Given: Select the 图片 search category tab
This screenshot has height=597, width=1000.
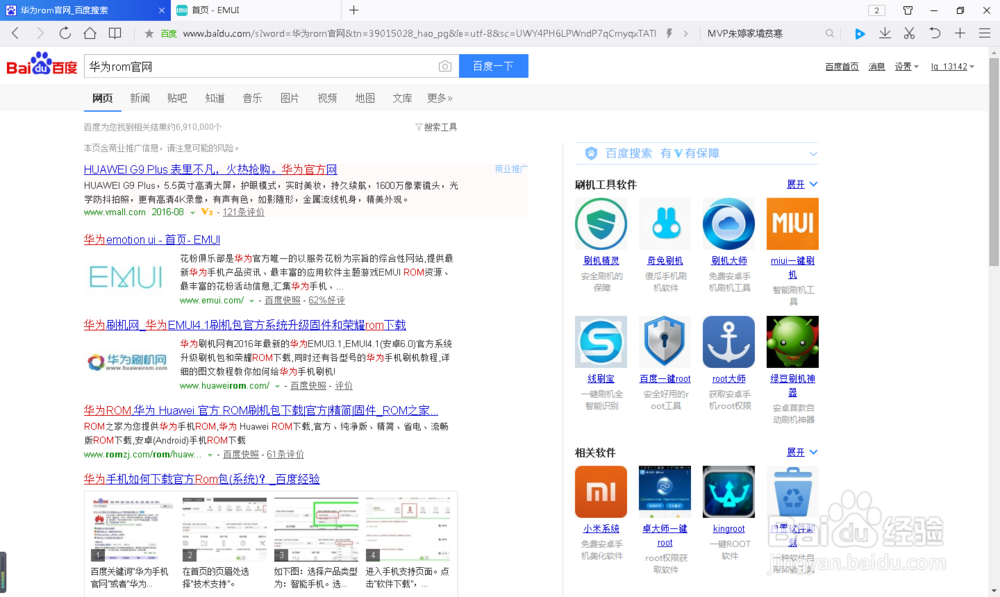Looking at the screenshot, I should click(290, 97).
